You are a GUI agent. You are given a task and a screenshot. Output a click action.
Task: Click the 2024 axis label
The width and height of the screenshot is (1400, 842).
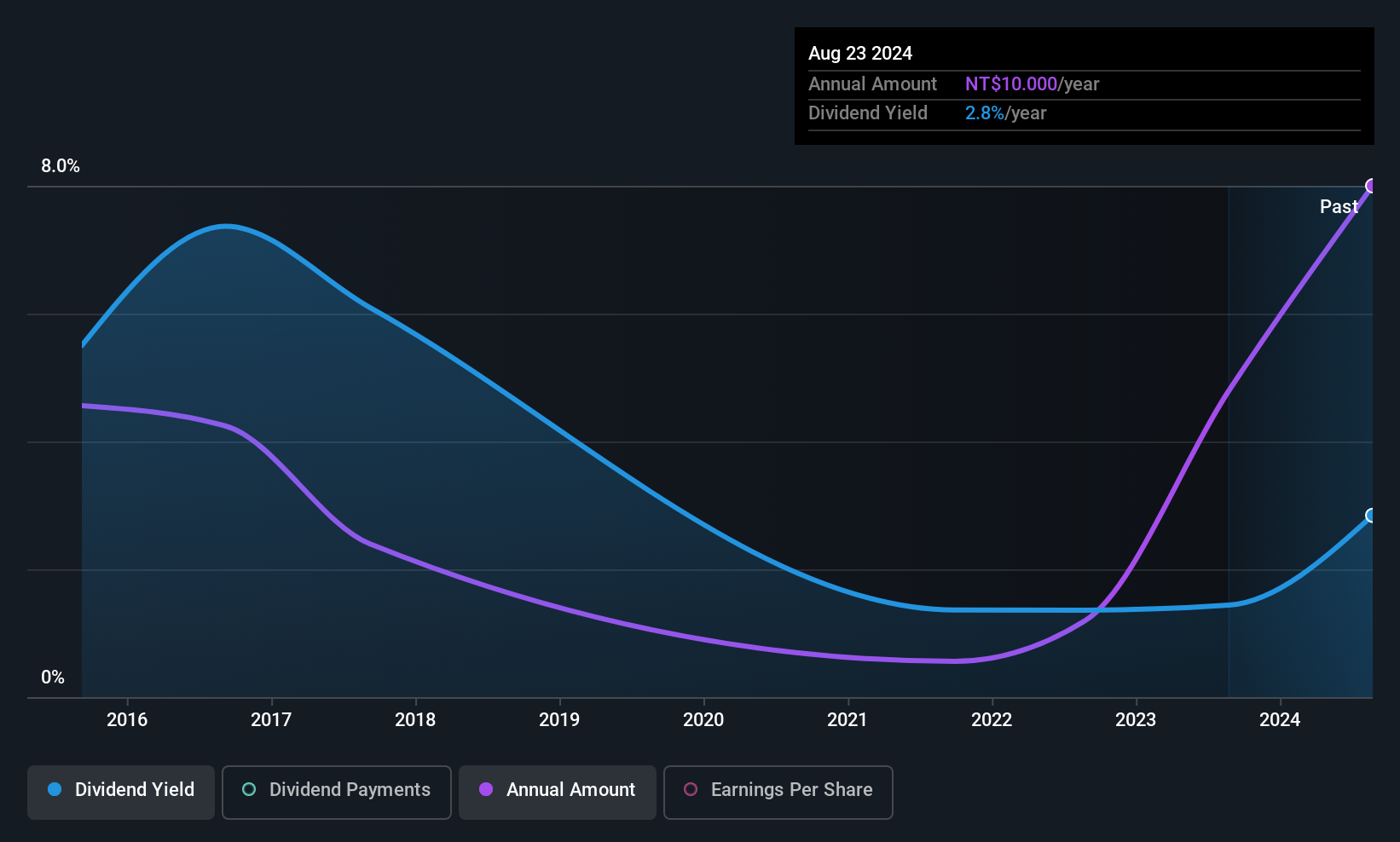1280,720
